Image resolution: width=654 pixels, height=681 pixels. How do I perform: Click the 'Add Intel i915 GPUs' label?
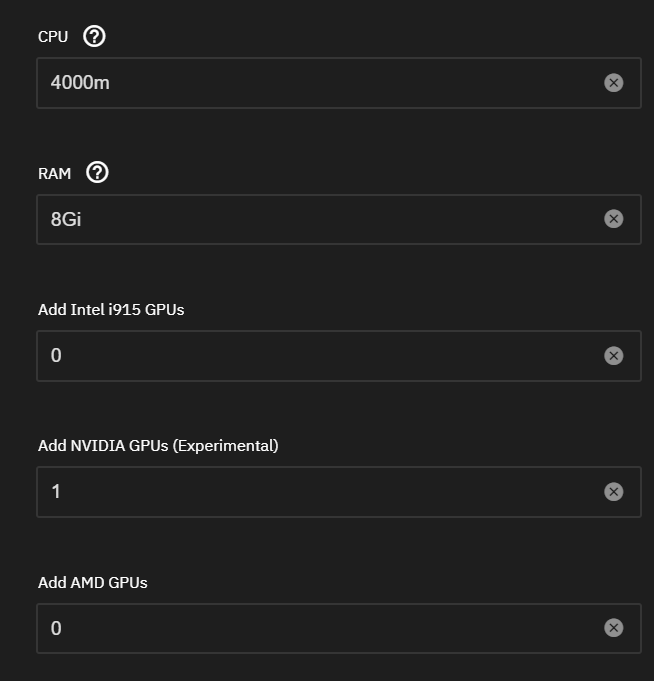(111, 310)
